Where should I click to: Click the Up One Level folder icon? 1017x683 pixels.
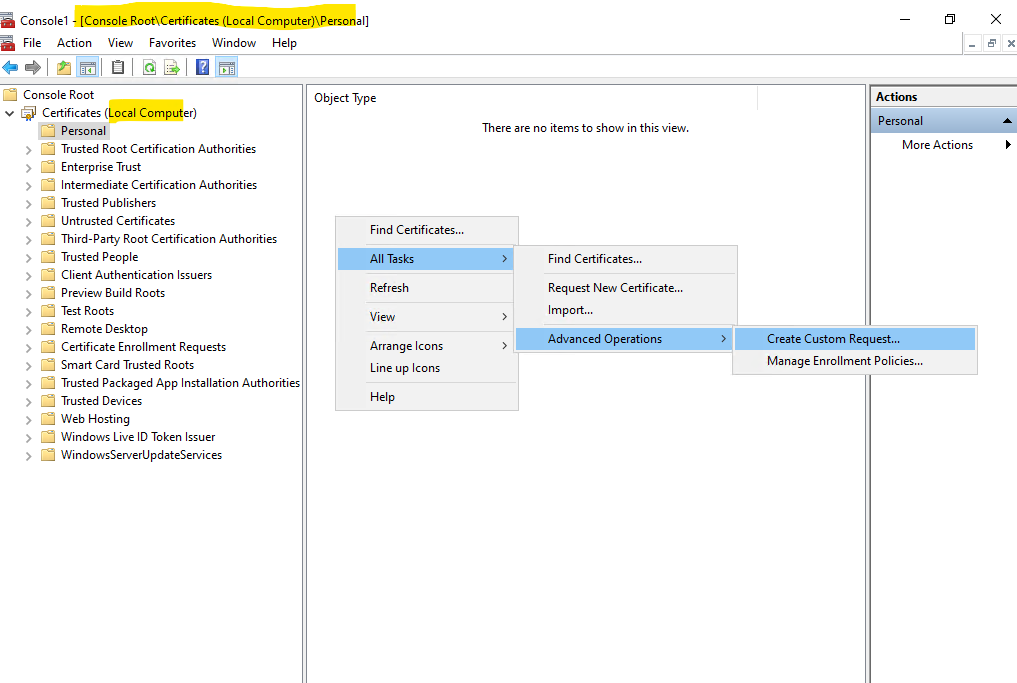pyautogui.click(x=64, y=67)
